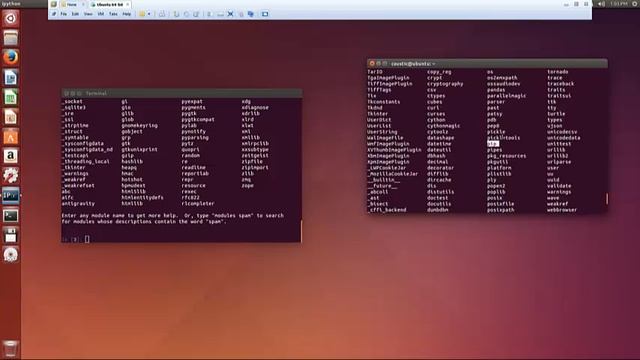Click the full screen toolbar icon
The height and width of the screenshot is (360, 640).
(x=230, y=14)
